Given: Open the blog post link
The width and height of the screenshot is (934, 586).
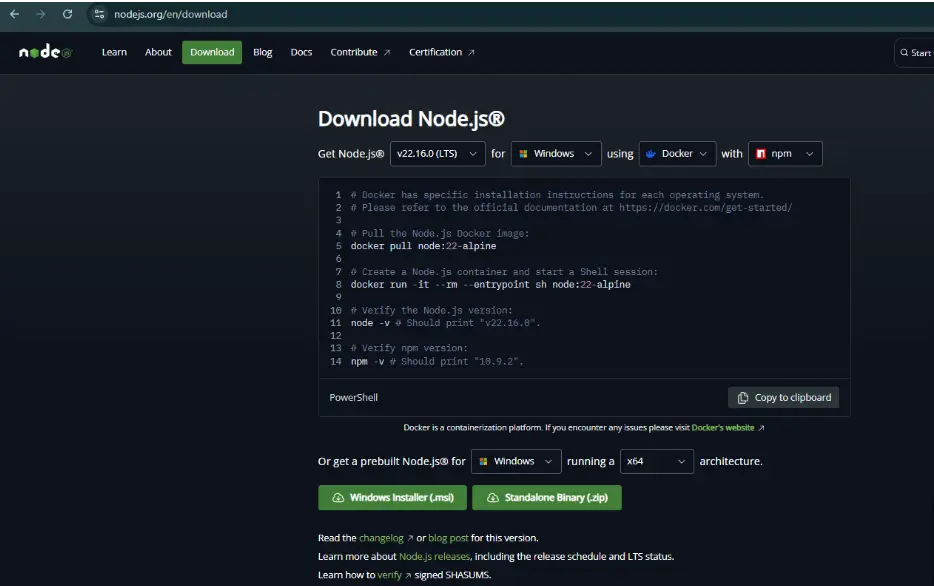Looking at the screenshot, I should tap(448, 538).
